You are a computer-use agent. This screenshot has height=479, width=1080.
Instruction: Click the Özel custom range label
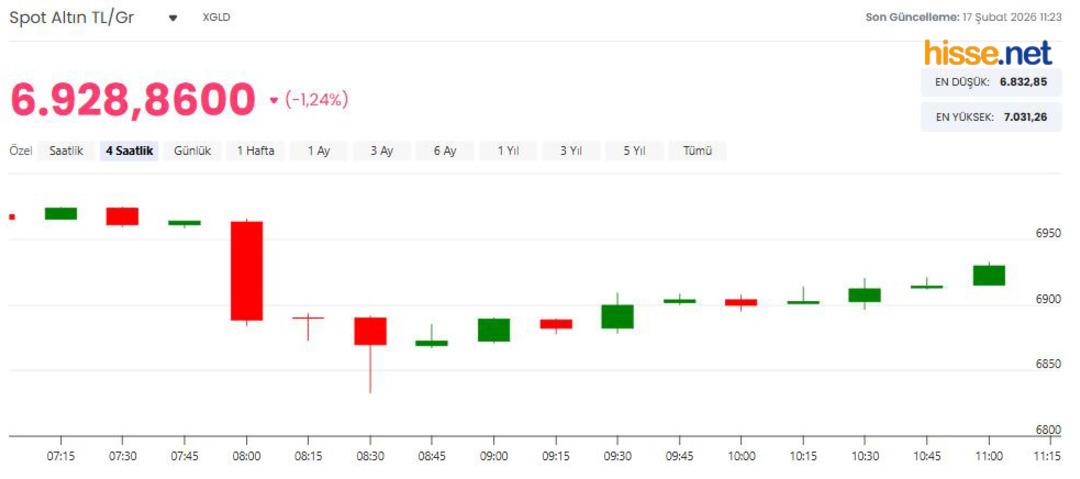[21, 151]
